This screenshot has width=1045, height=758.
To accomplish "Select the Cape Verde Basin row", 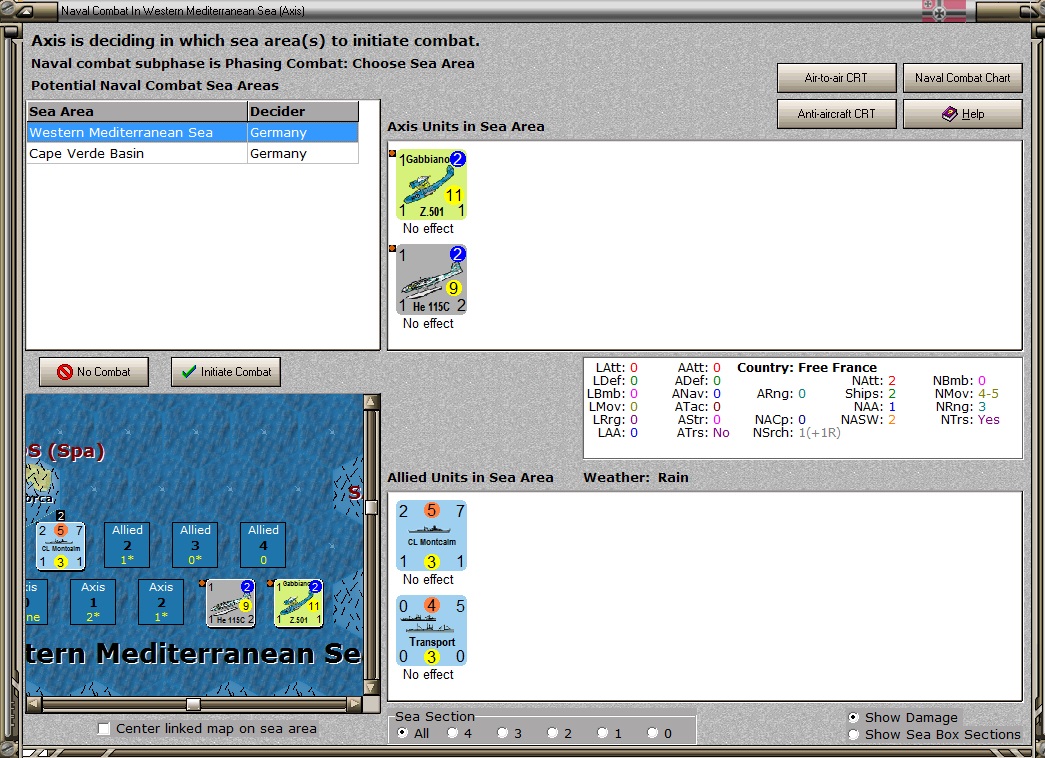I will [193, 153].
